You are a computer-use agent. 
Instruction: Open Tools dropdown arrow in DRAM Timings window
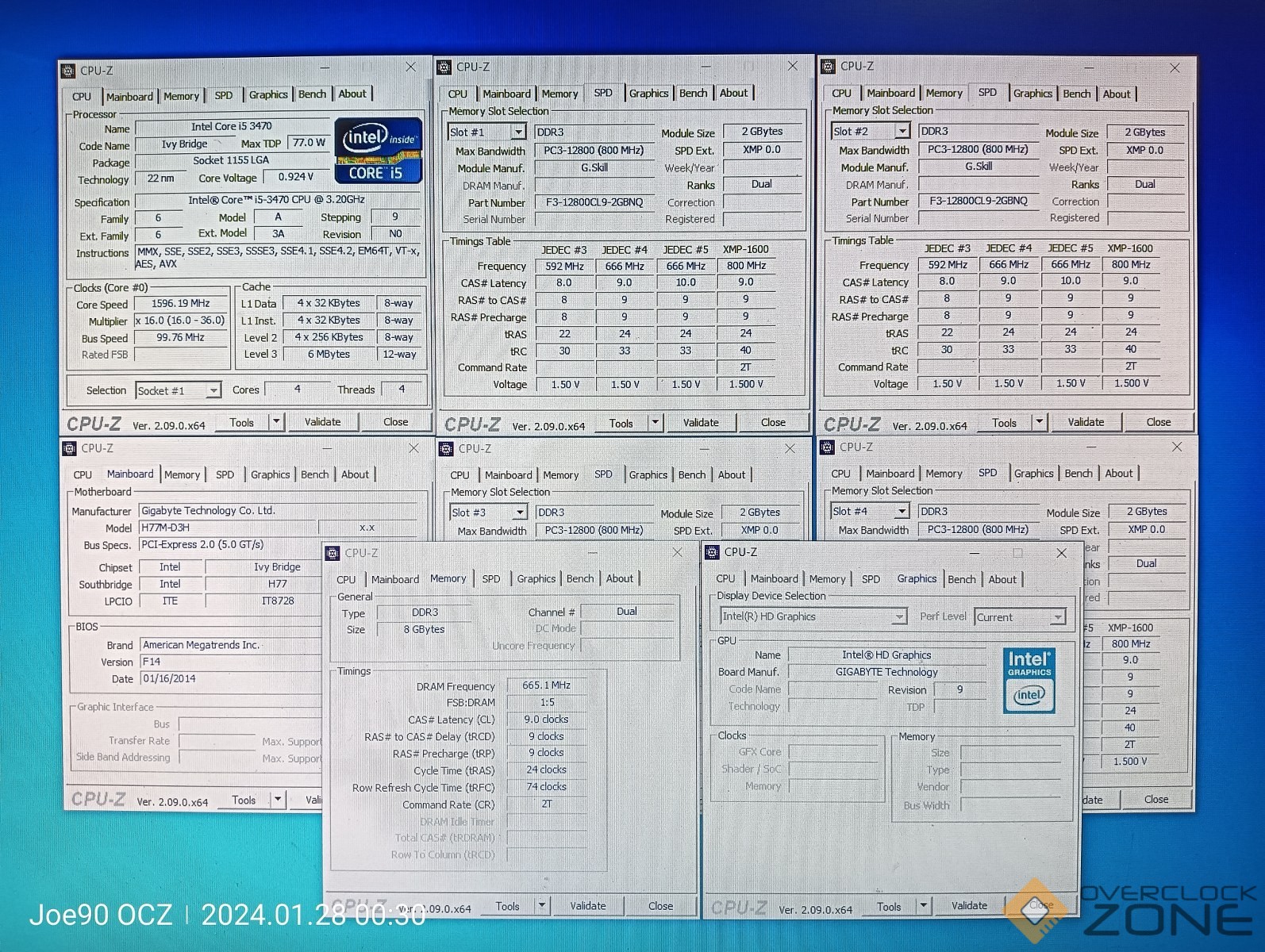tap(541, 905)
